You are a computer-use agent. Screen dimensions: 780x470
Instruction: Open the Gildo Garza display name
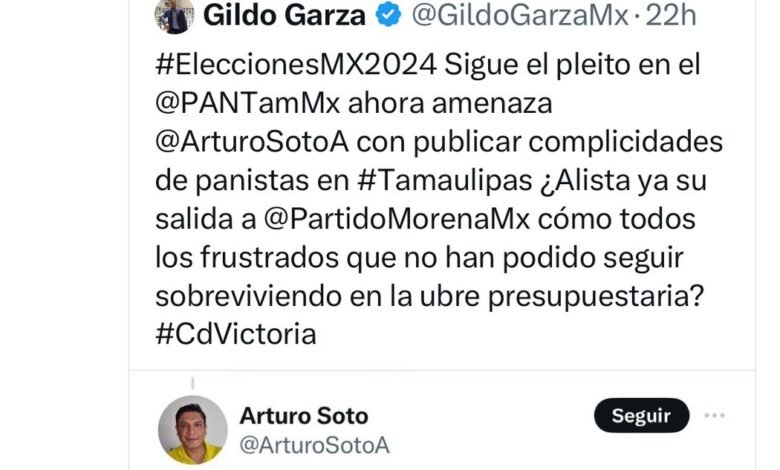pos(284,15)
